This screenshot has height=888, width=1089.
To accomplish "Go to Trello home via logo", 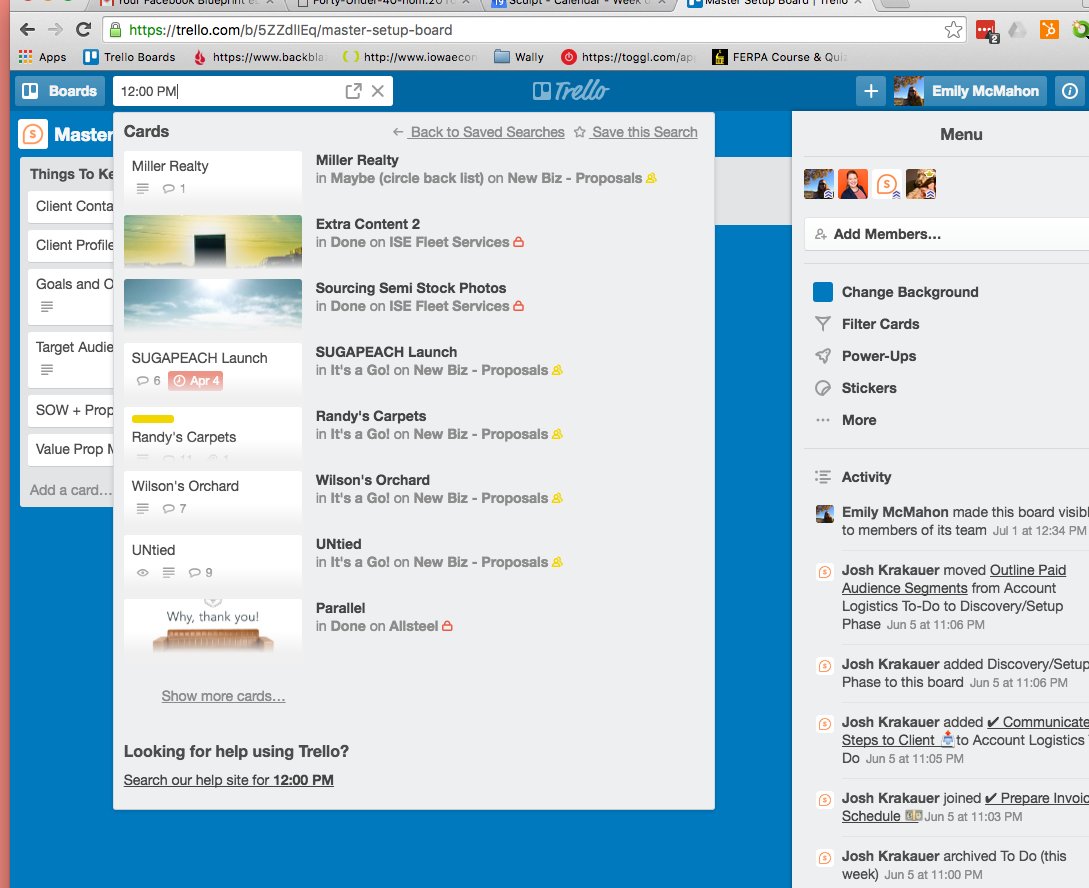I will [x=571, y=91].
